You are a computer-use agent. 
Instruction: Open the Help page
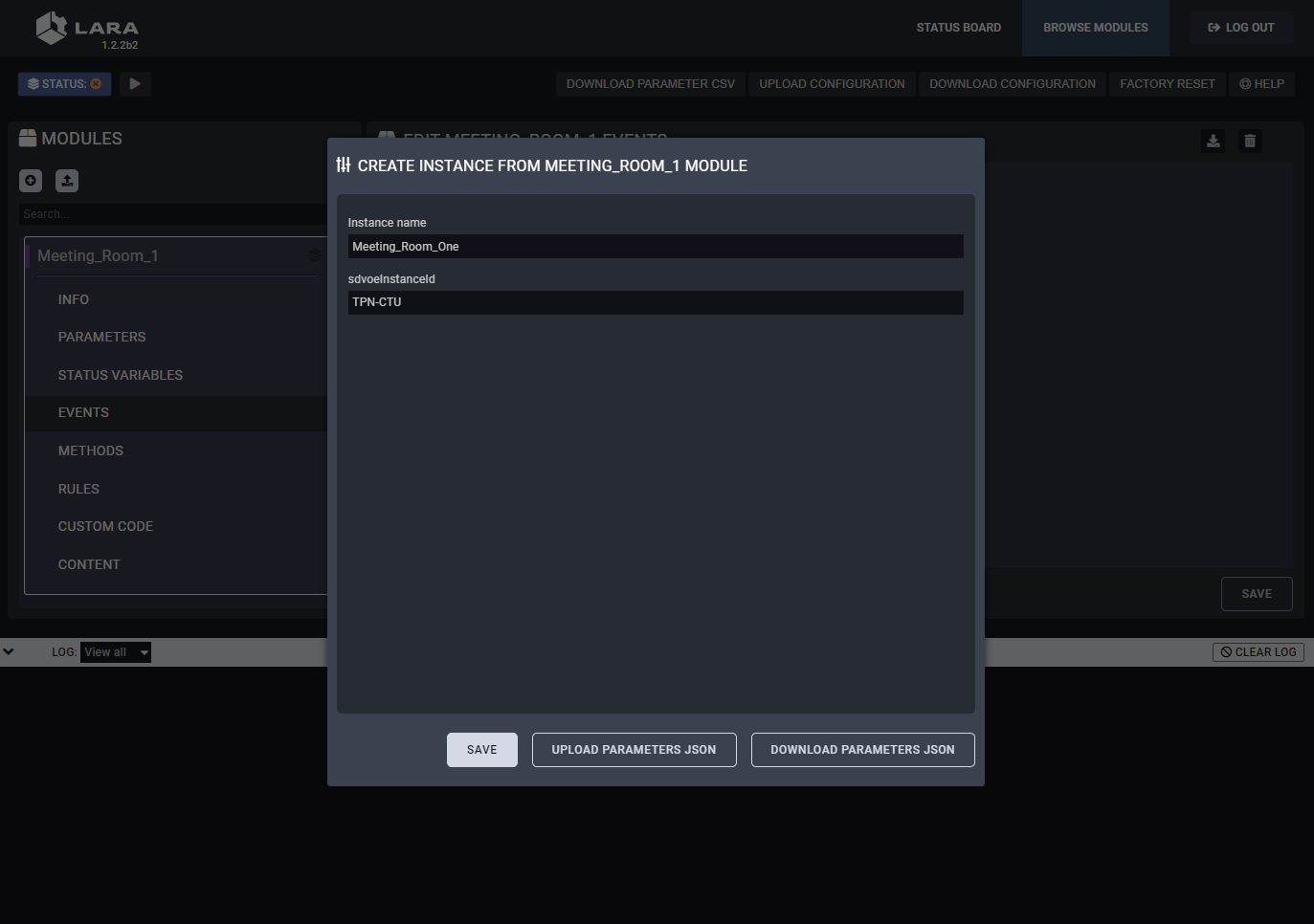point(1261,84)
